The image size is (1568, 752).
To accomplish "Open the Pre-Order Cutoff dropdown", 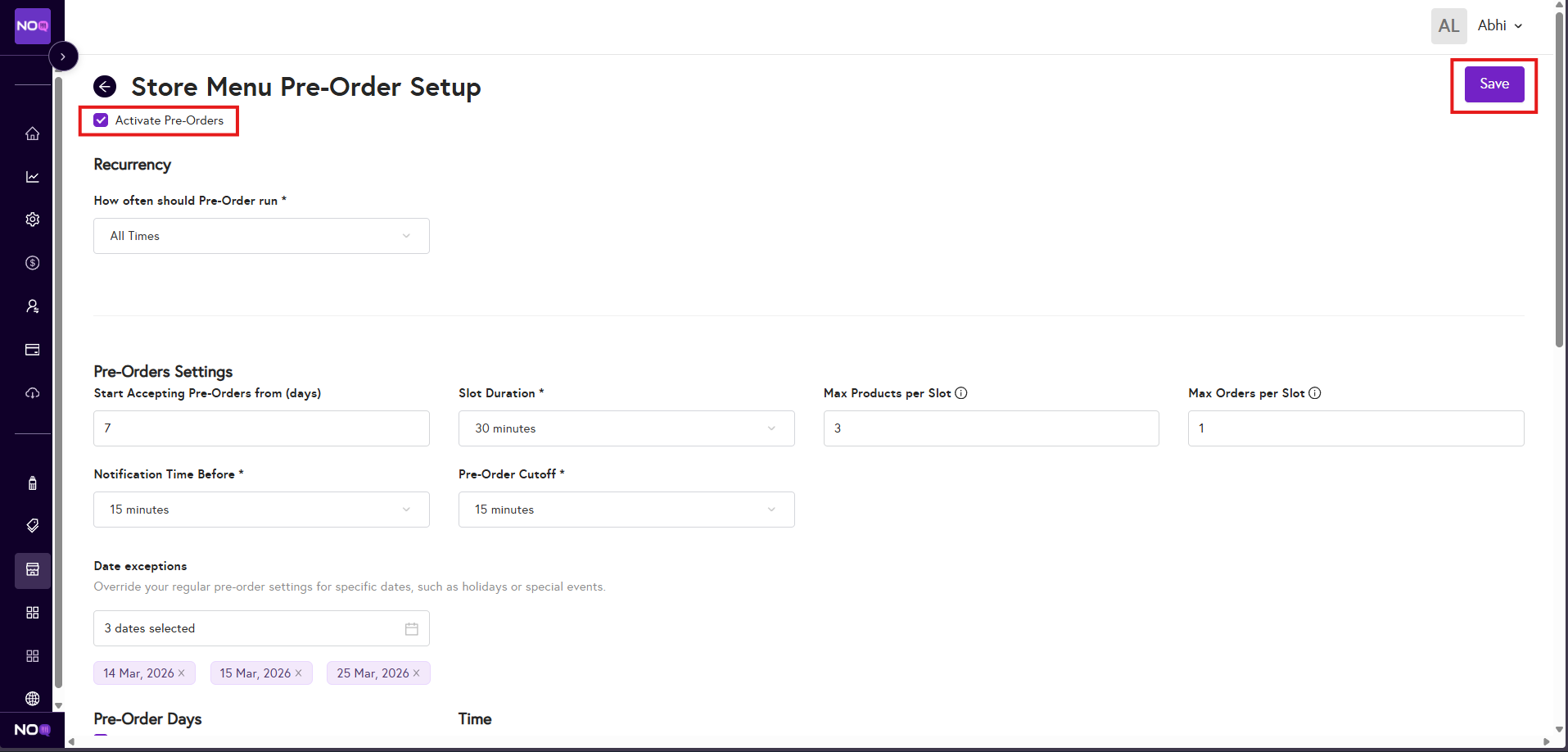I will coord(626,510).
